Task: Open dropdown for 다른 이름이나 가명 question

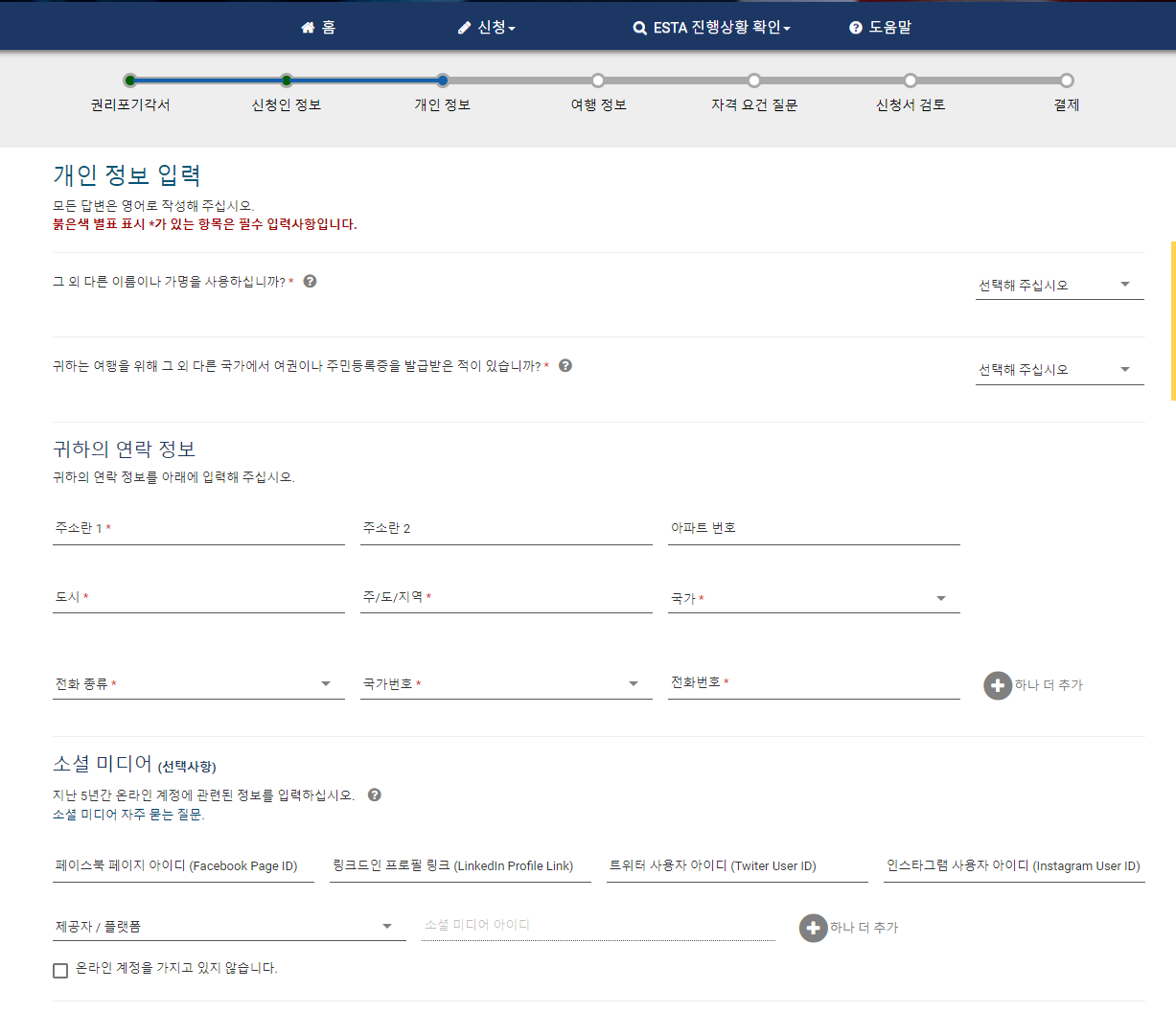Action: [1059, 286]
